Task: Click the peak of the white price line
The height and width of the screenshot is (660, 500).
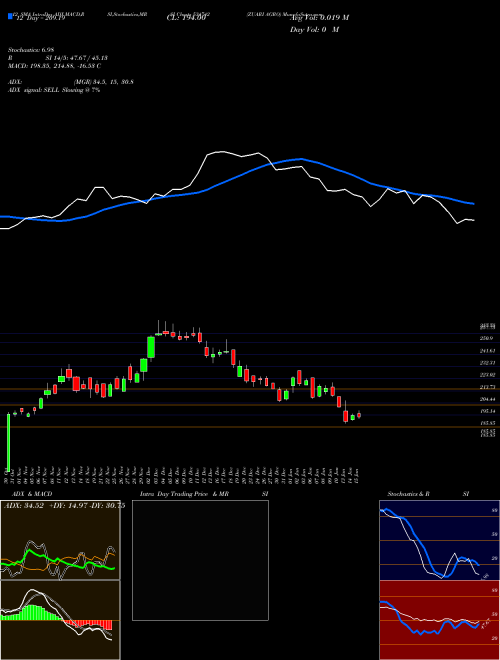Action: 221,152
